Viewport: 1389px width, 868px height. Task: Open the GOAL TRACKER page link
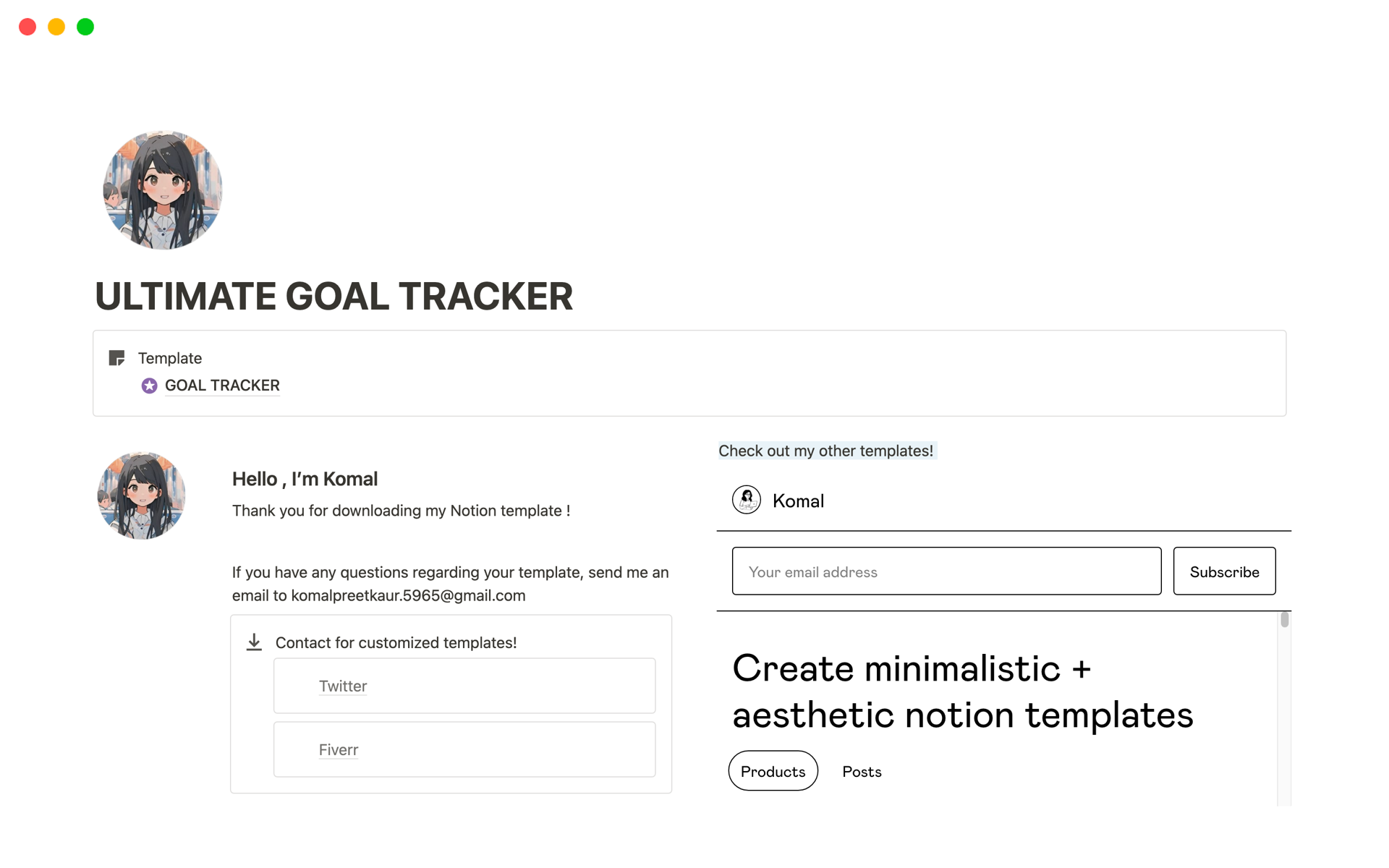click(222, 386)
